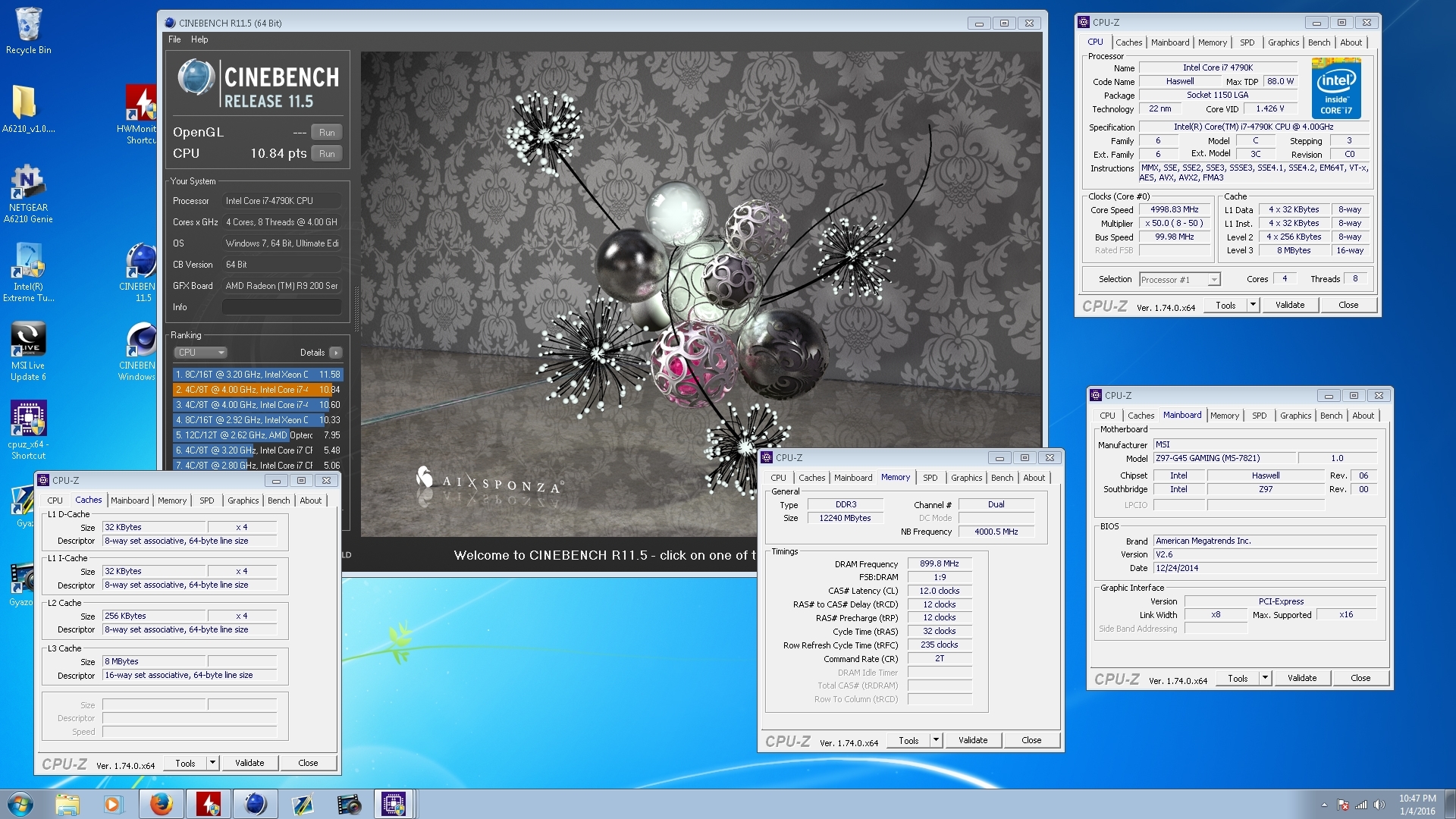Show hidden tray icons arrow
Viewport: 1456px width, 819px height.
coord(1325,805)
